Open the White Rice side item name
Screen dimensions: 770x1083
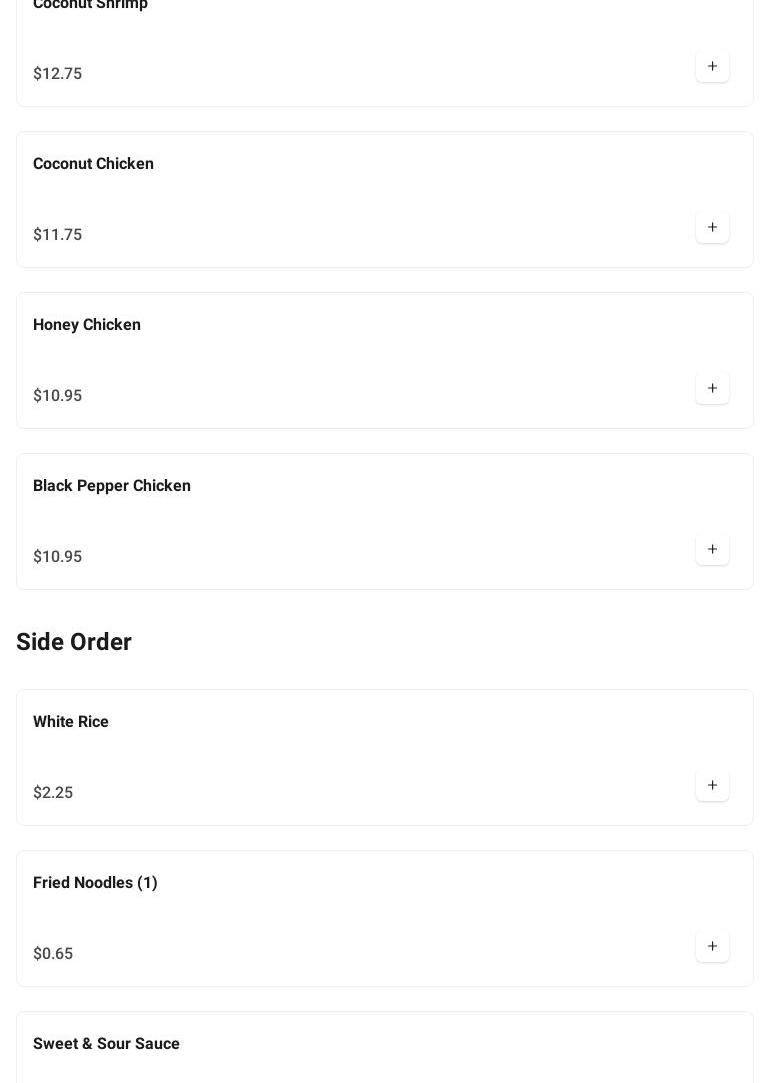[x=71, y=722]
